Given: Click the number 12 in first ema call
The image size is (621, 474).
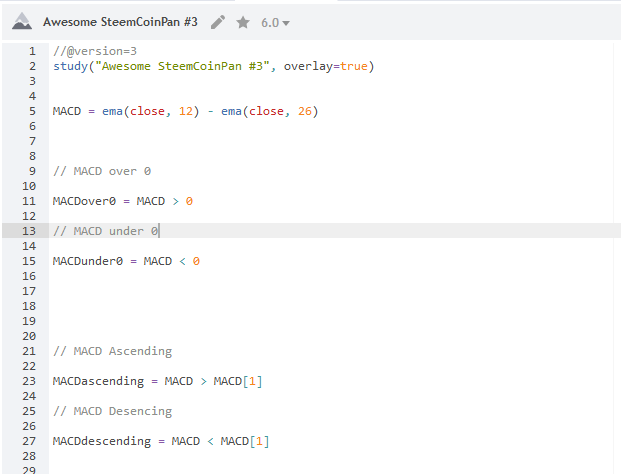Looking at the screenshot, I should click(x=186, y=111).
